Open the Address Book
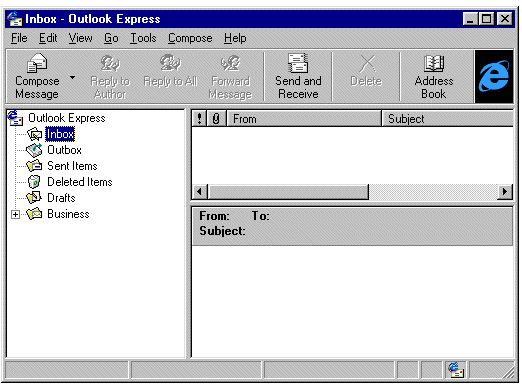Screen dimensions: 522x388 [434, 77]
